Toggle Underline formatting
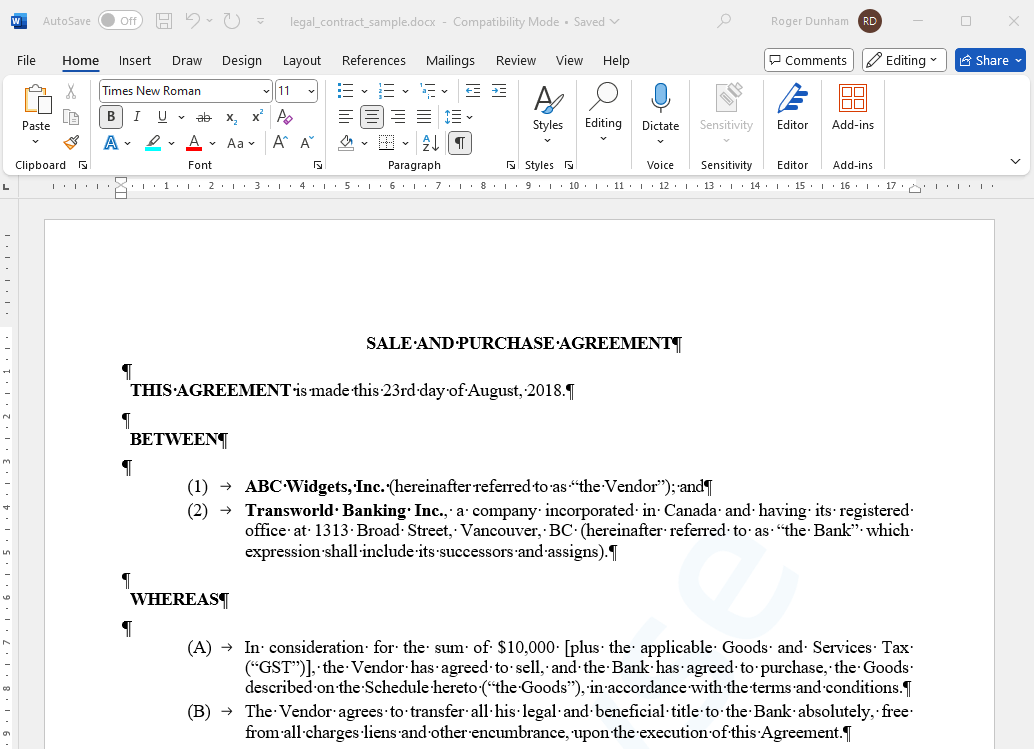This screenshot has width=1034, height=749. tap(162, 117)
